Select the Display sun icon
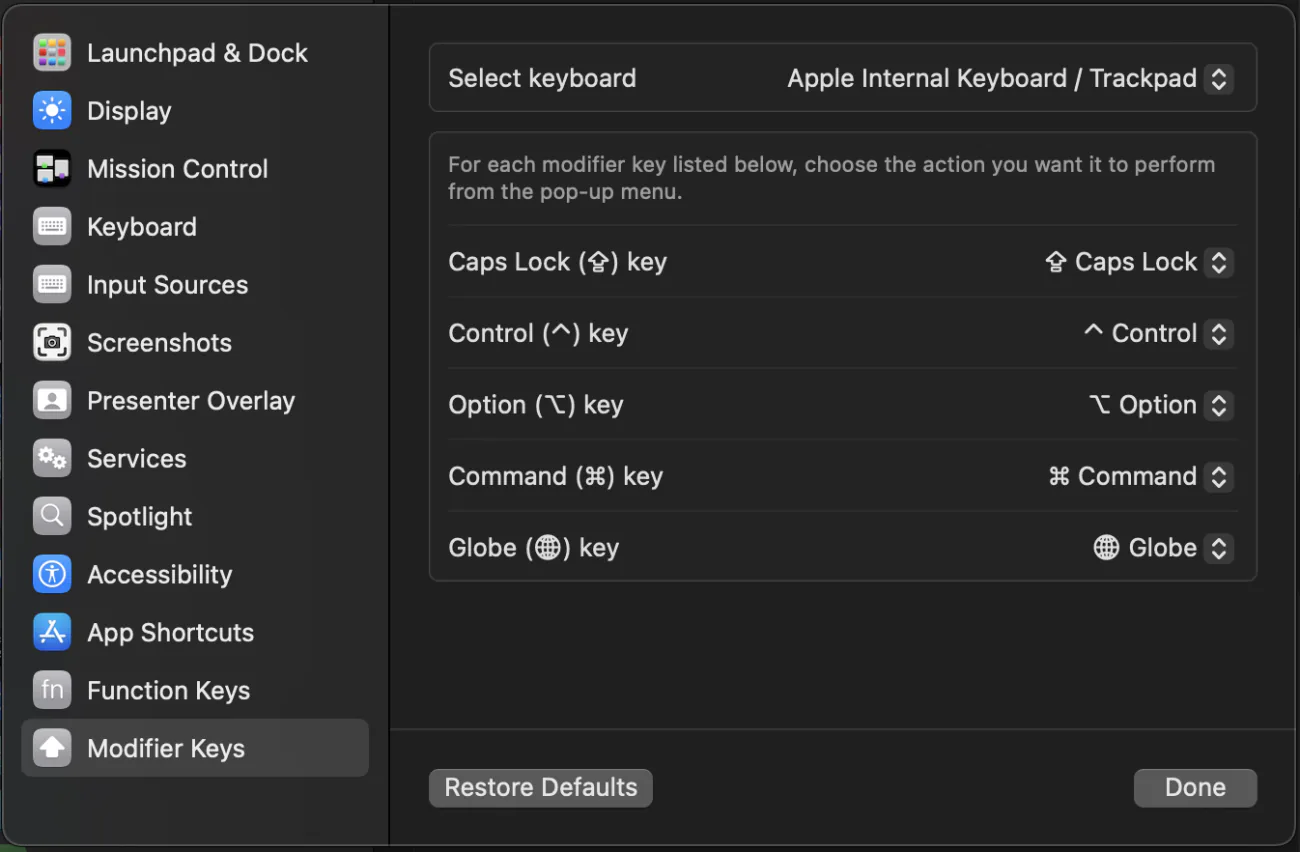The height and width of the screenshot is (852, 1300). click(52, 111)
